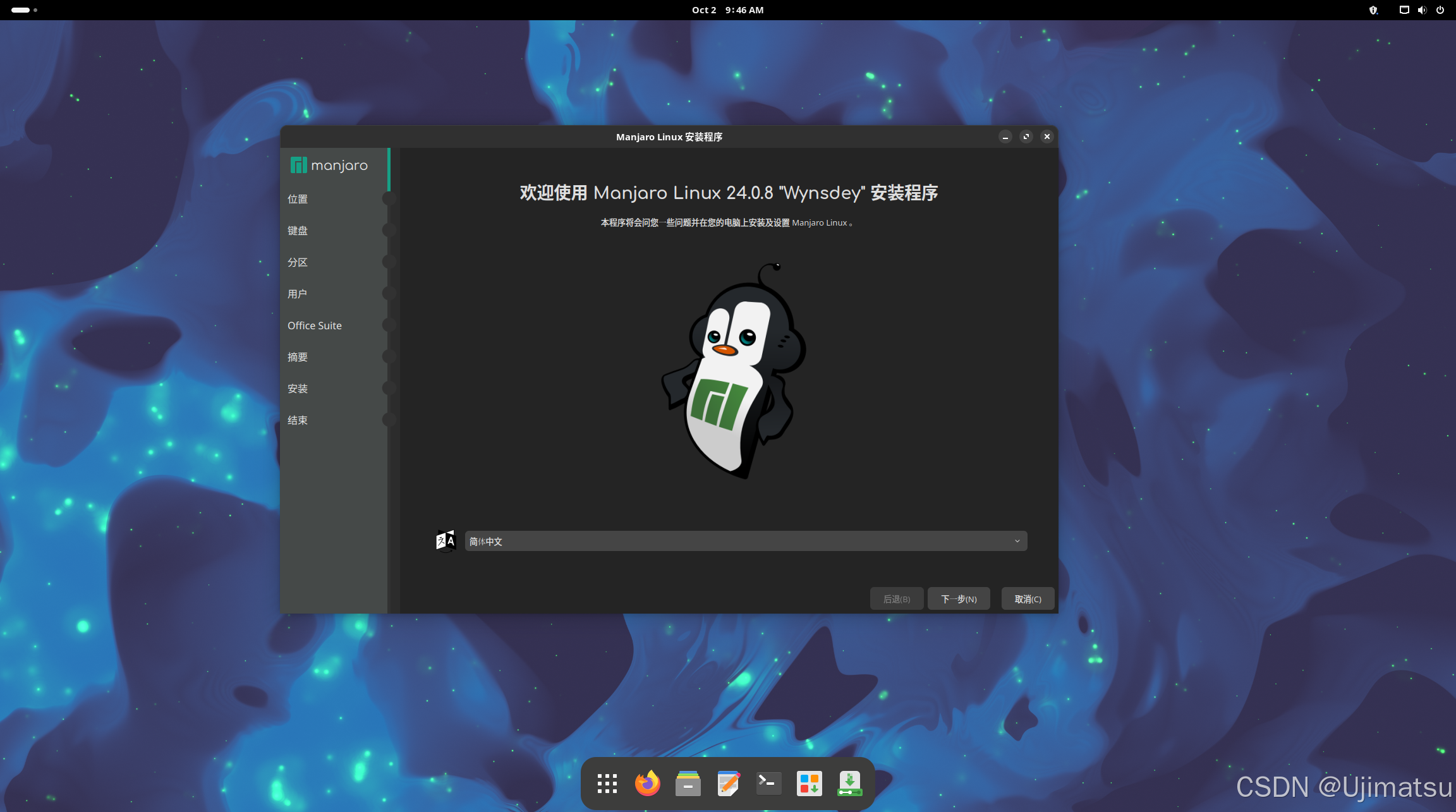Click the installer icon in dock
The width and height of the screenshot is (1456, 812).
tap(849, 784)
